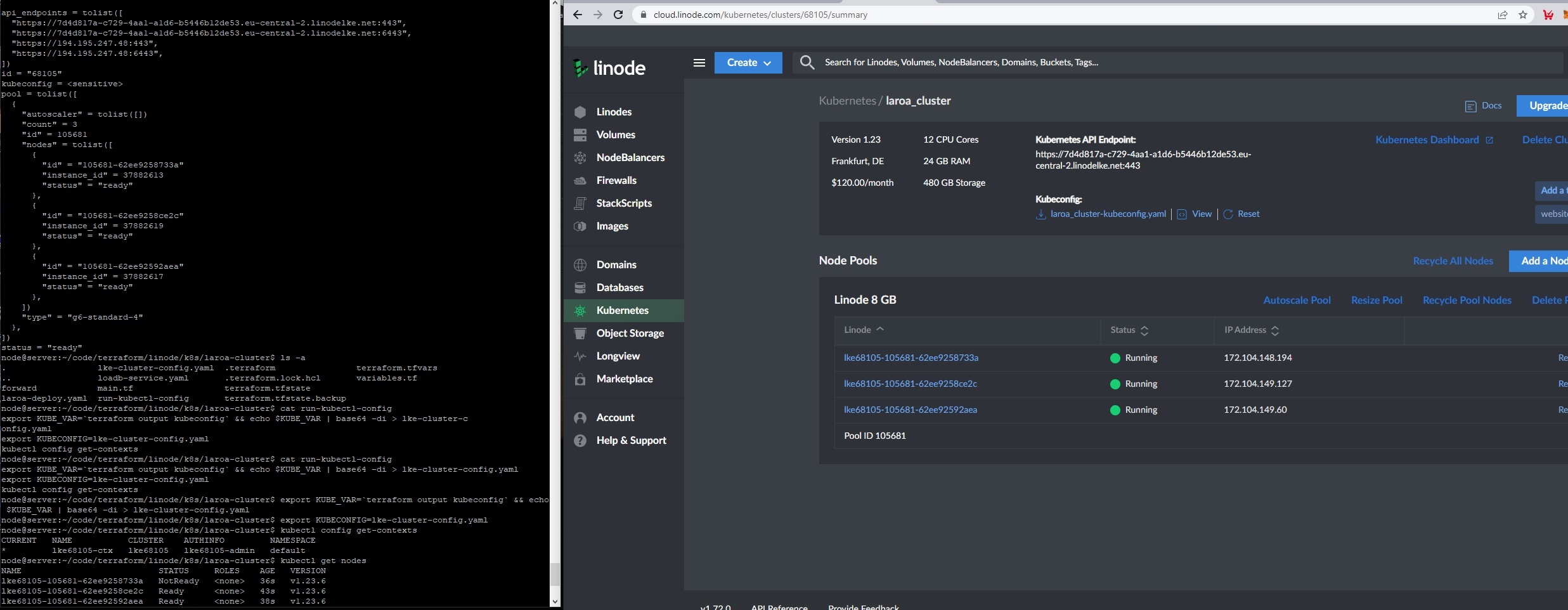Reload the Linode page
Screen dimensions: 1568x610
coord(618,15)
